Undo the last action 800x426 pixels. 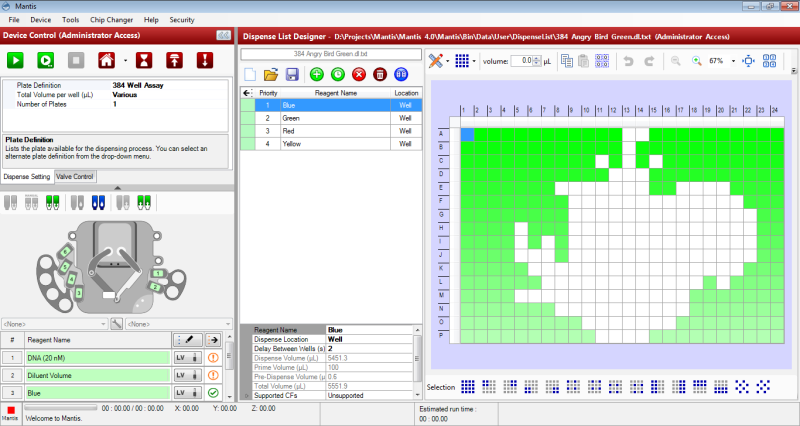(x=629, y=61)
